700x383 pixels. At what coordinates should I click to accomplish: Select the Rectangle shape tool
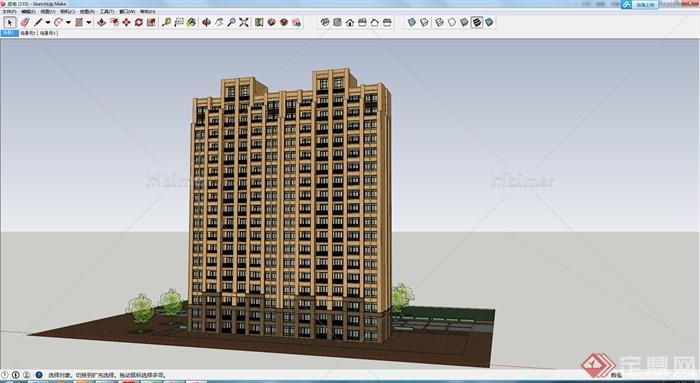(79, 22)
